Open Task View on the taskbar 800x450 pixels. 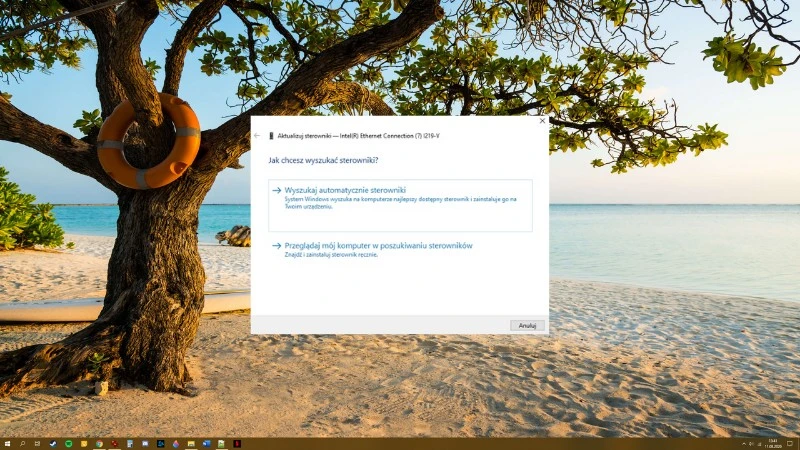(x=37, y=444)
